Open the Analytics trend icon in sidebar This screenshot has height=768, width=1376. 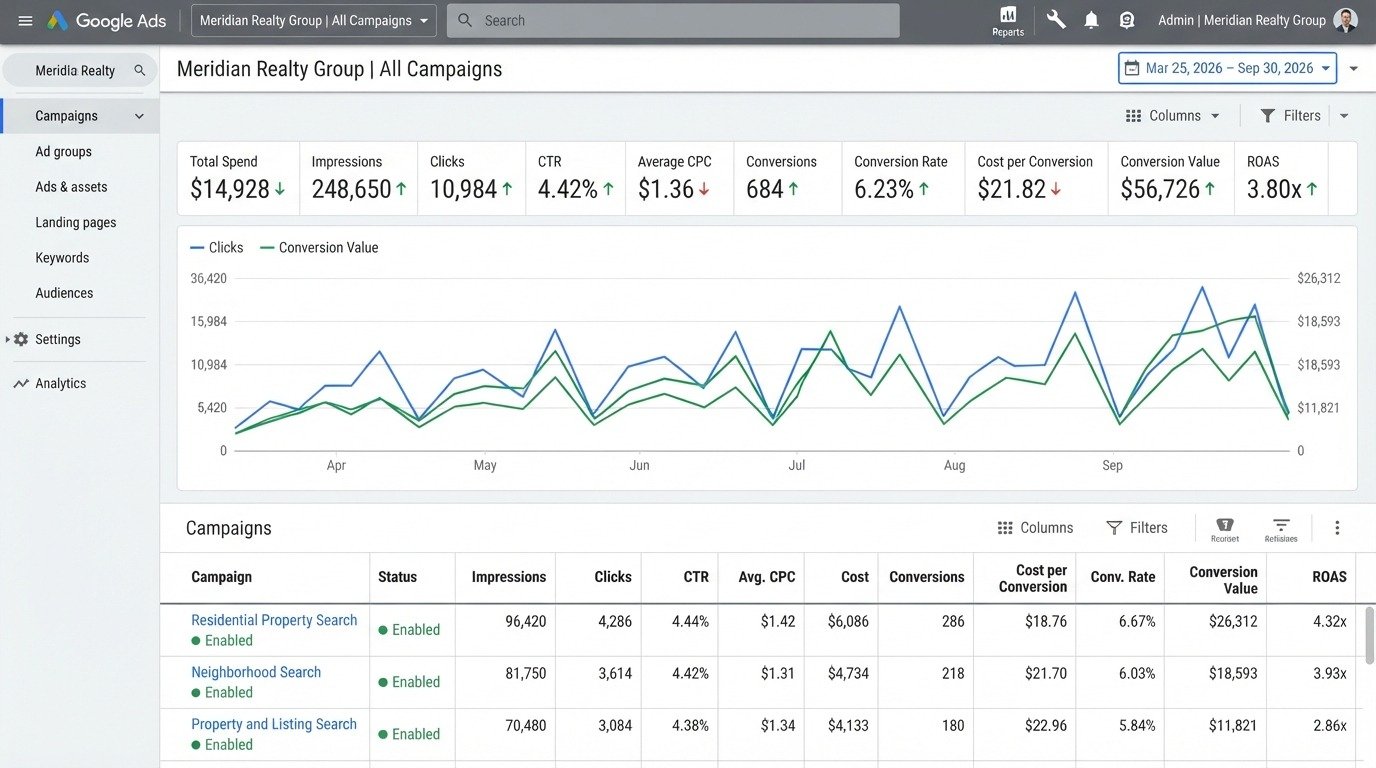click(21, 383)
